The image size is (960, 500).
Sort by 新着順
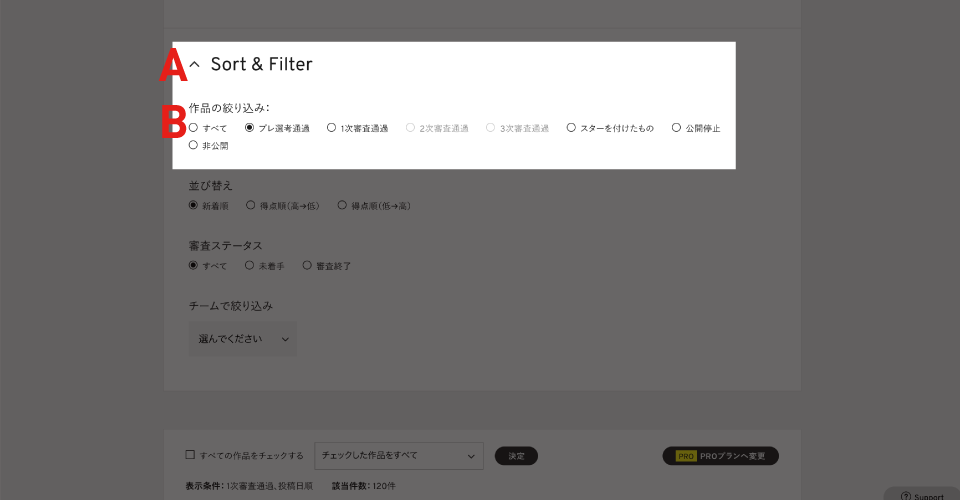tap(193, 205)
